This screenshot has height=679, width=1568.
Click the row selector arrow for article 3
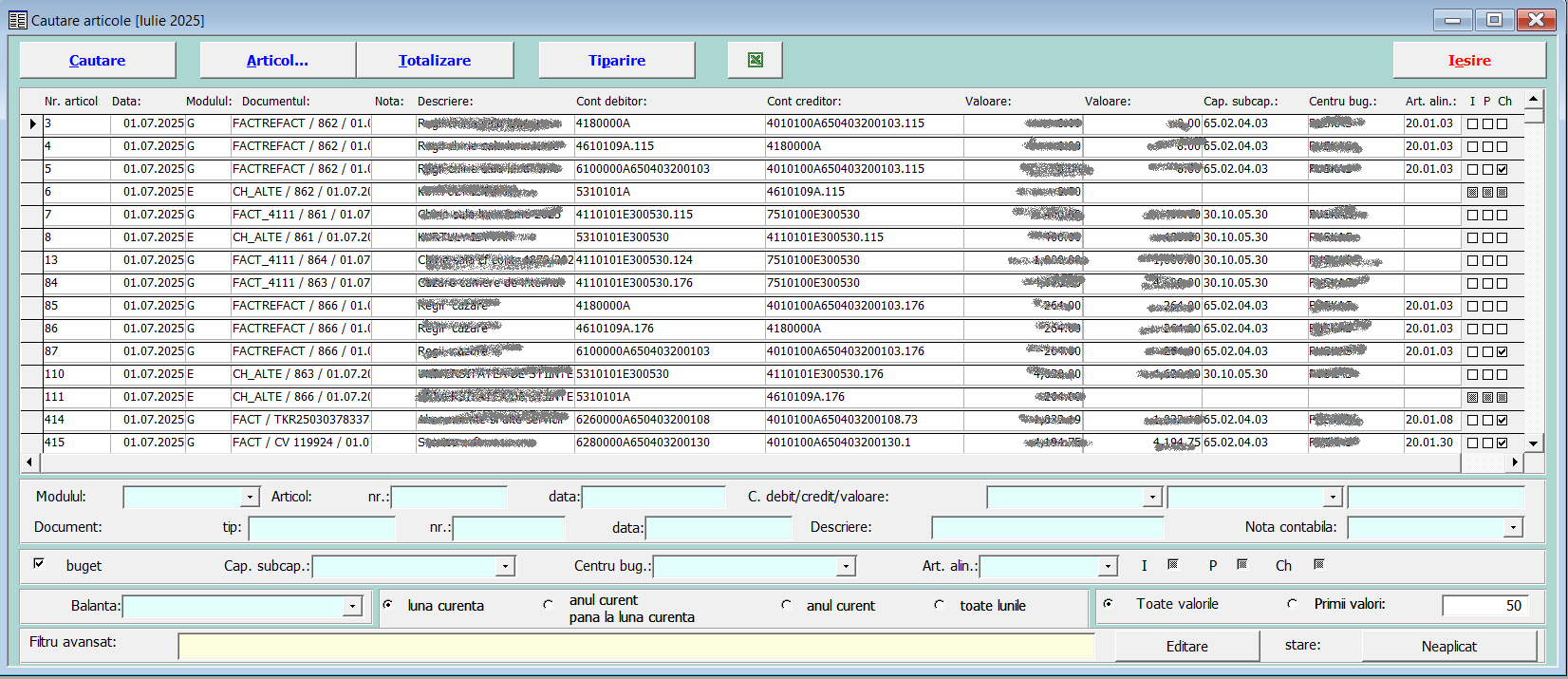click(32, 123)
